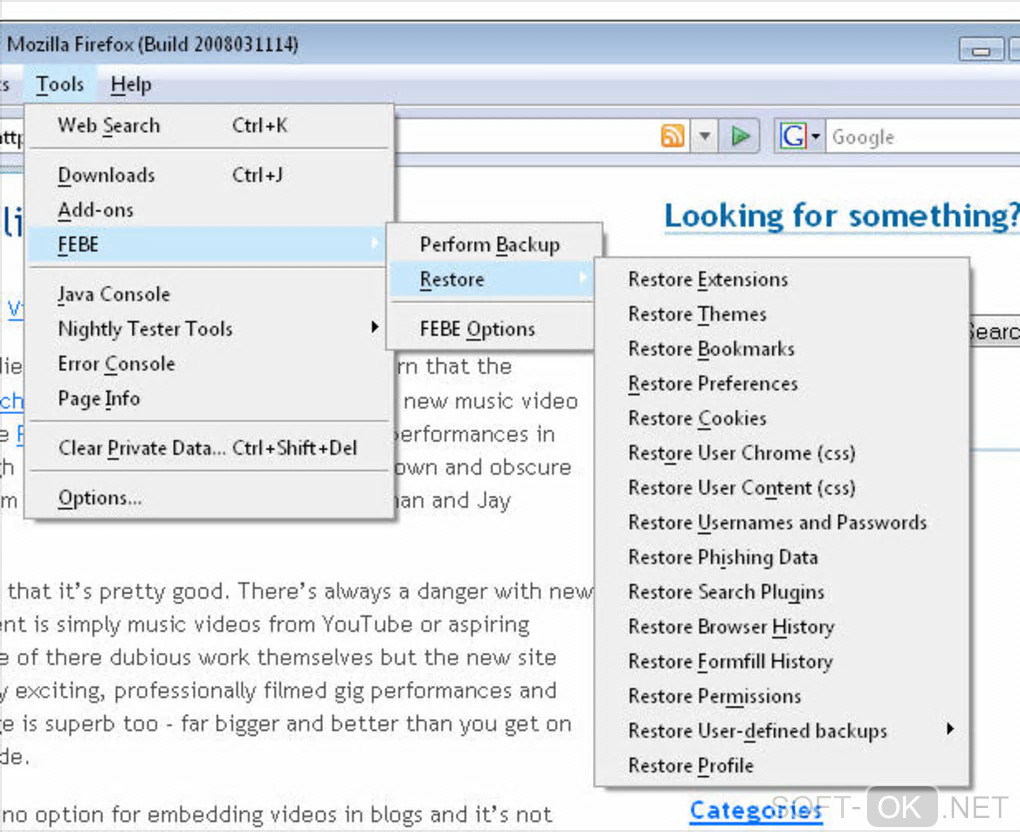Screen dimensions: 1020x832
Task: Select Perform Backup in FEBE submenu
Action: [x=492, y=245]
